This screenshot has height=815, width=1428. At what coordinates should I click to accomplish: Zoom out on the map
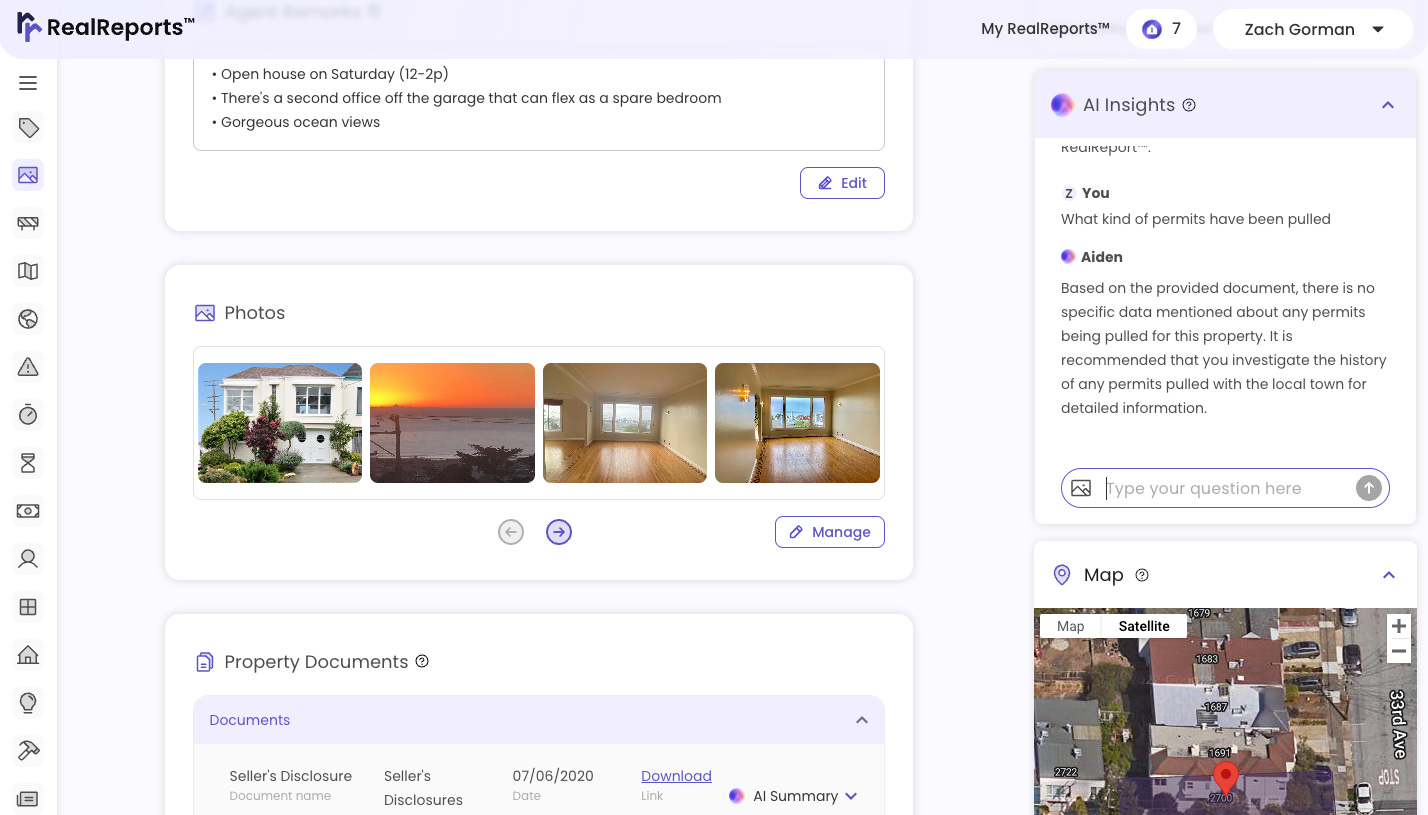tap(1399, 651)
